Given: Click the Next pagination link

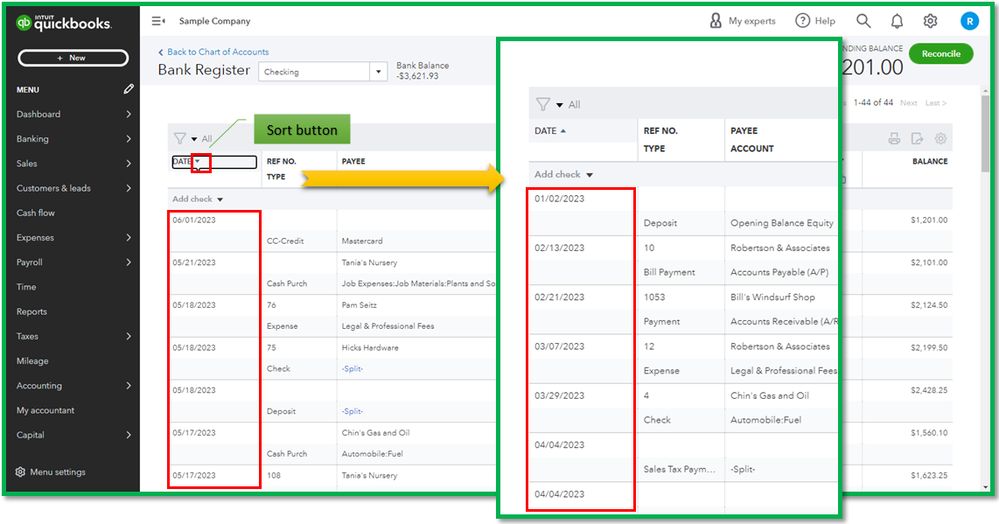Looking at the screenshot, I should (x=909, y=103).
